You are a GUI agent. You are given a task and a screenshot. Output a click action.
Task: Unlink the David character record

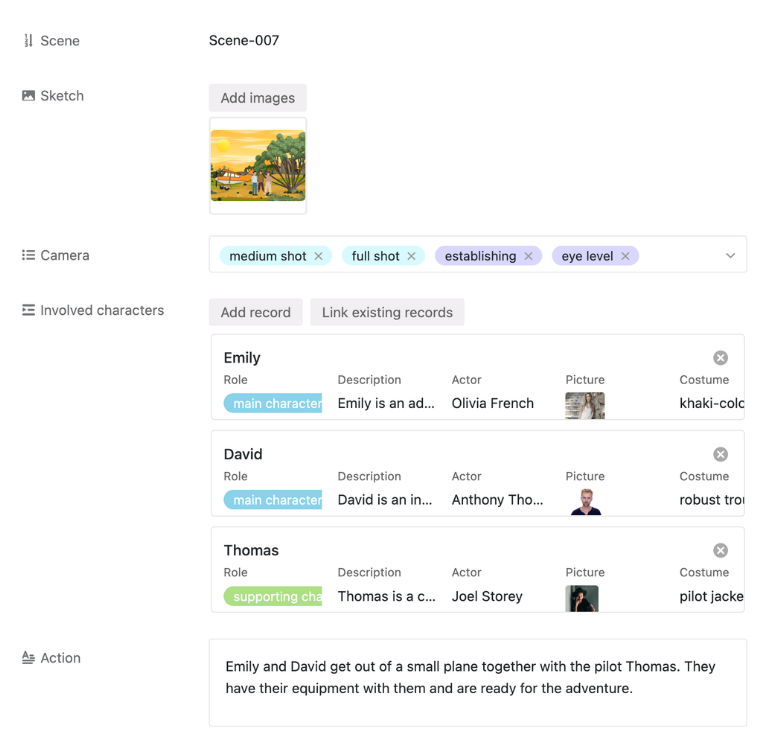point(720,454)
